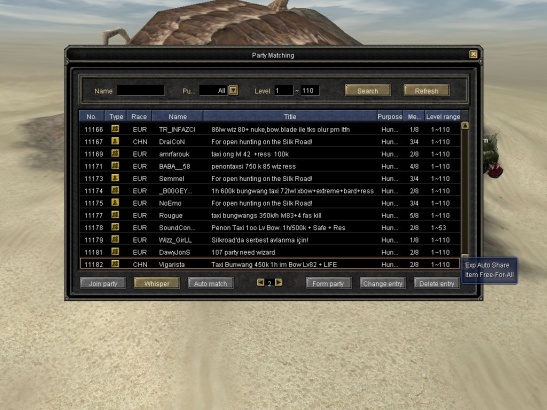
Task: Go to the next page of results
Action: point(279,282)
